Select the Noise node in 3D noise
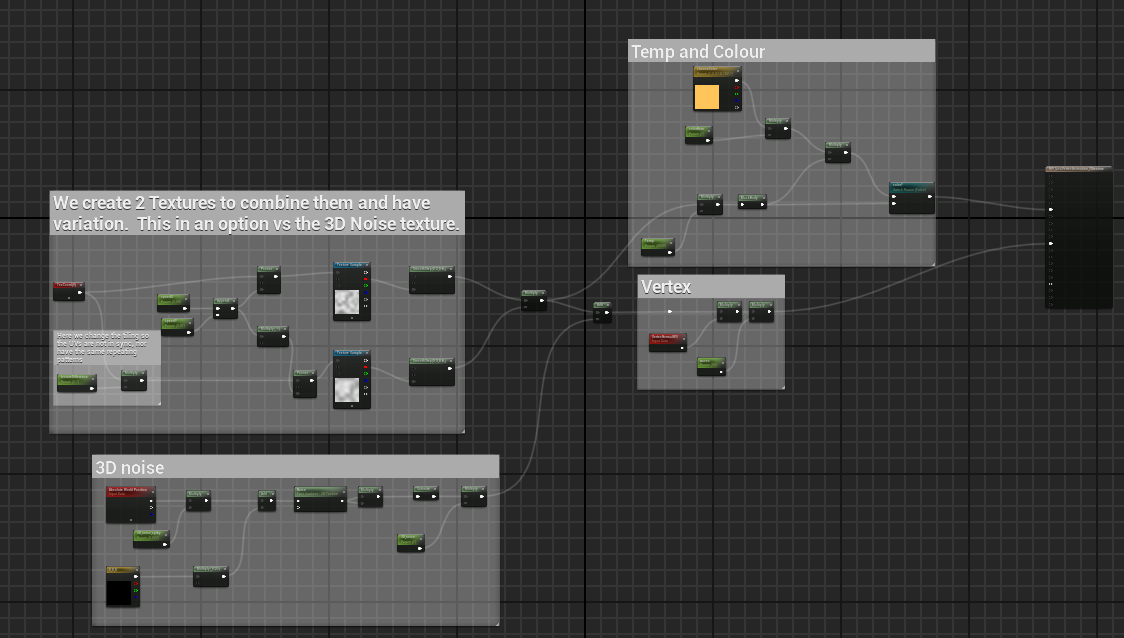The image size is (1124, 638). click(320, 492)
